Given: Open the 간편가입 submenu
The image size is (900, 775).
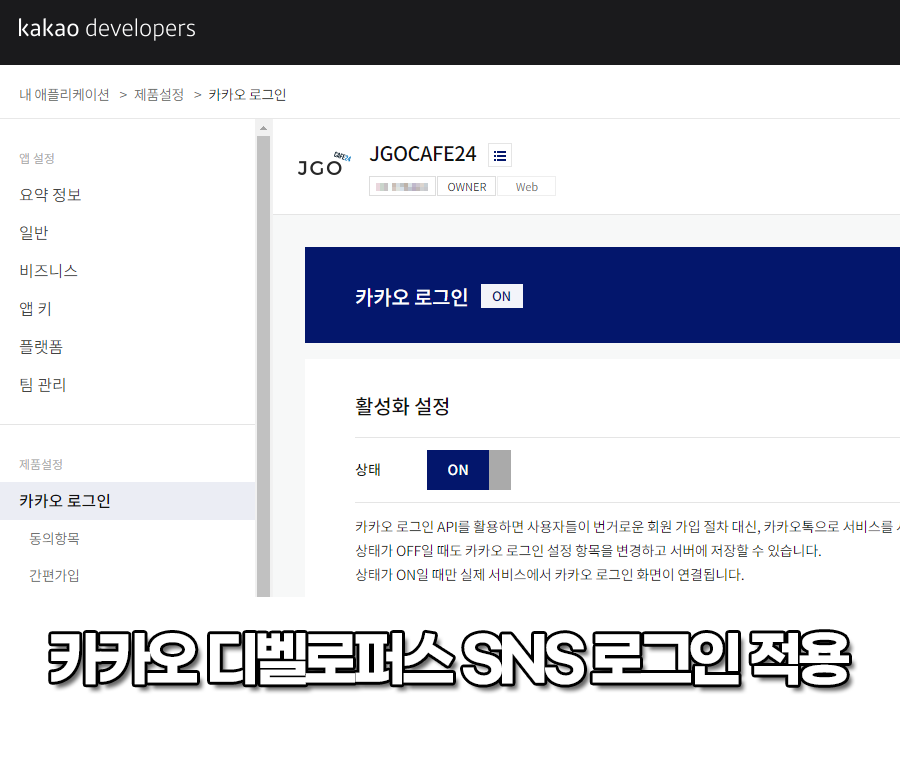Looking at the screenshot, I should tap(55, 575).
